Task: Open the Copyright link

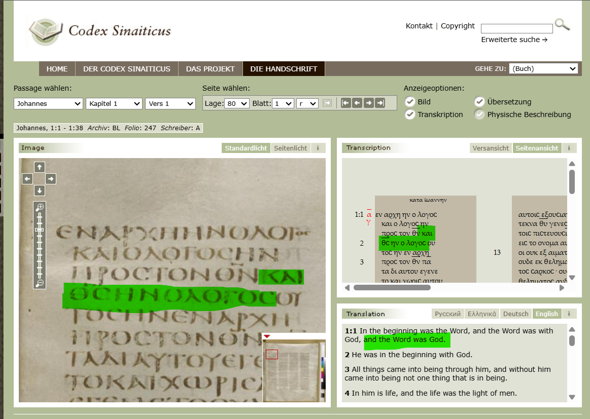Action: point(458,26)
